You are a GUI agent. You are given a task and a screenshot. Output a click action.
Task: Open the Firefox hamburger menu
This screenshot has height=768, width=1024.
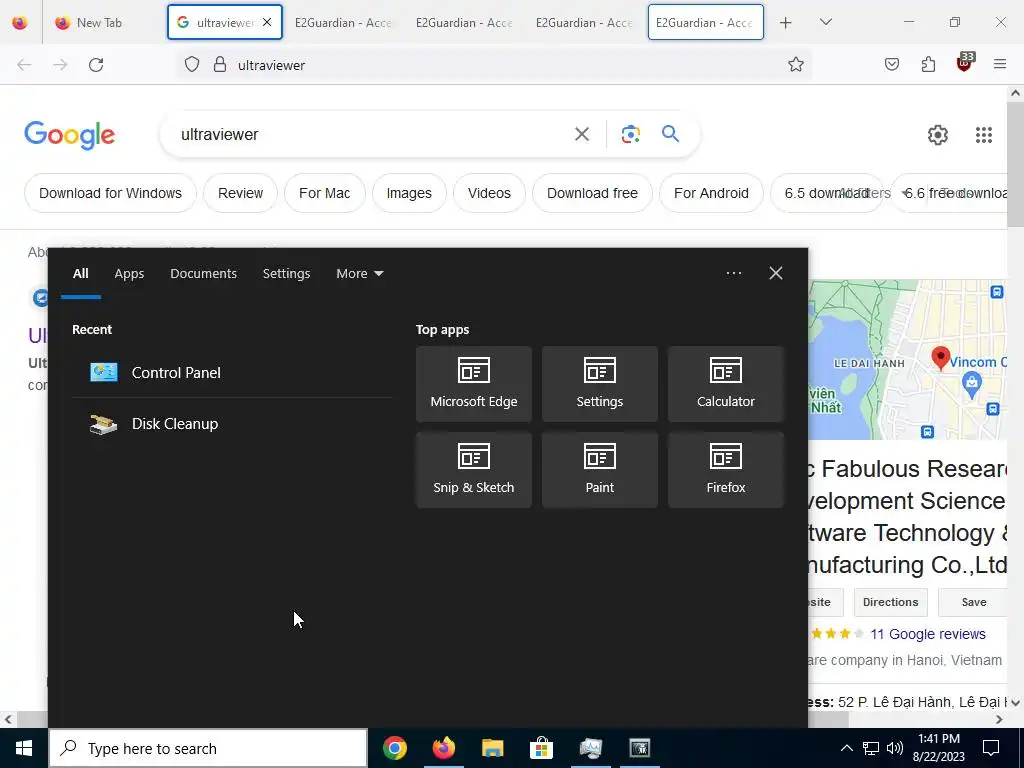[1000, 65]
